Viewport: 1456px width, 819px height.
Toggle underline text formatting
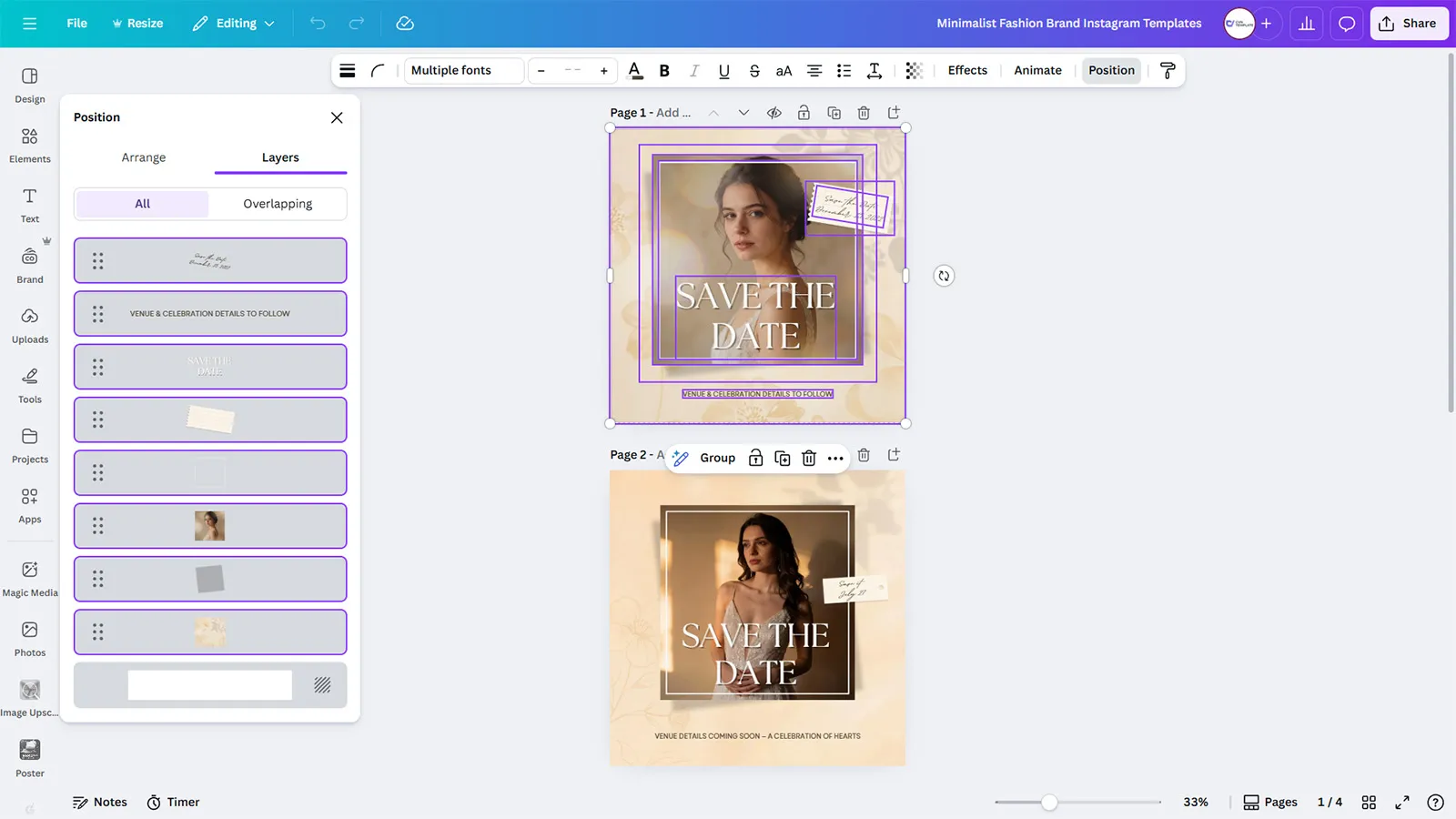pyautogui.click(x=724, y=71)
